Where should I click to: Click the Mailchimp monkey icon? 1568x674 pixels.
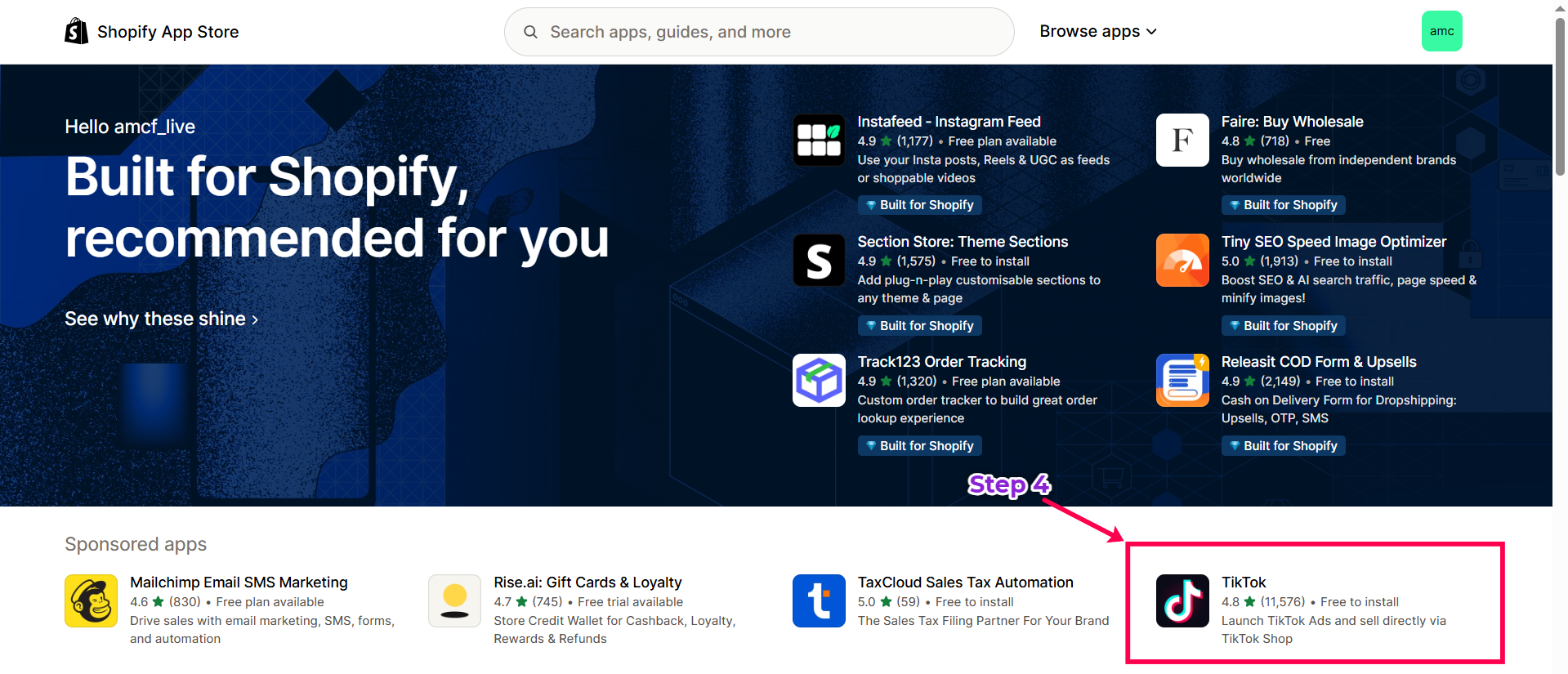tap(91, 600)
